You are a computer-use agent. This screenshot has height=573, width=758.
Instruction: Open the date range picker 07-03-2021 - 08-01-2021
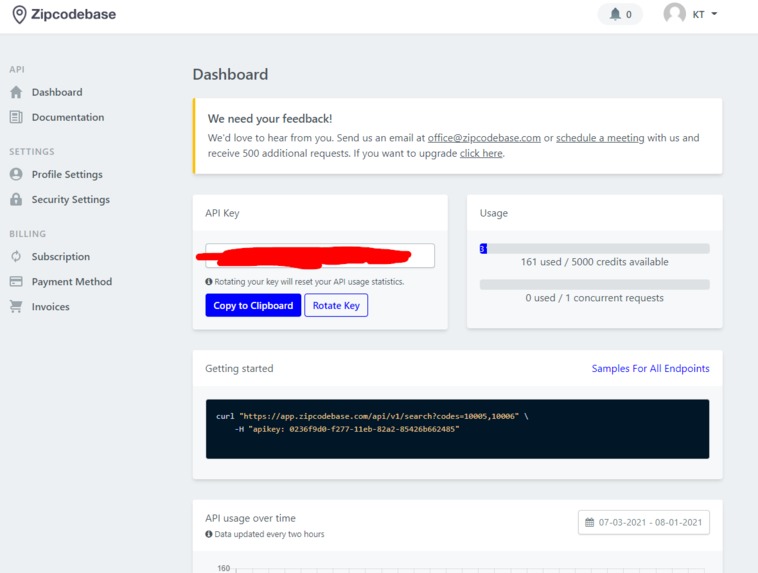tap(644, 522)
